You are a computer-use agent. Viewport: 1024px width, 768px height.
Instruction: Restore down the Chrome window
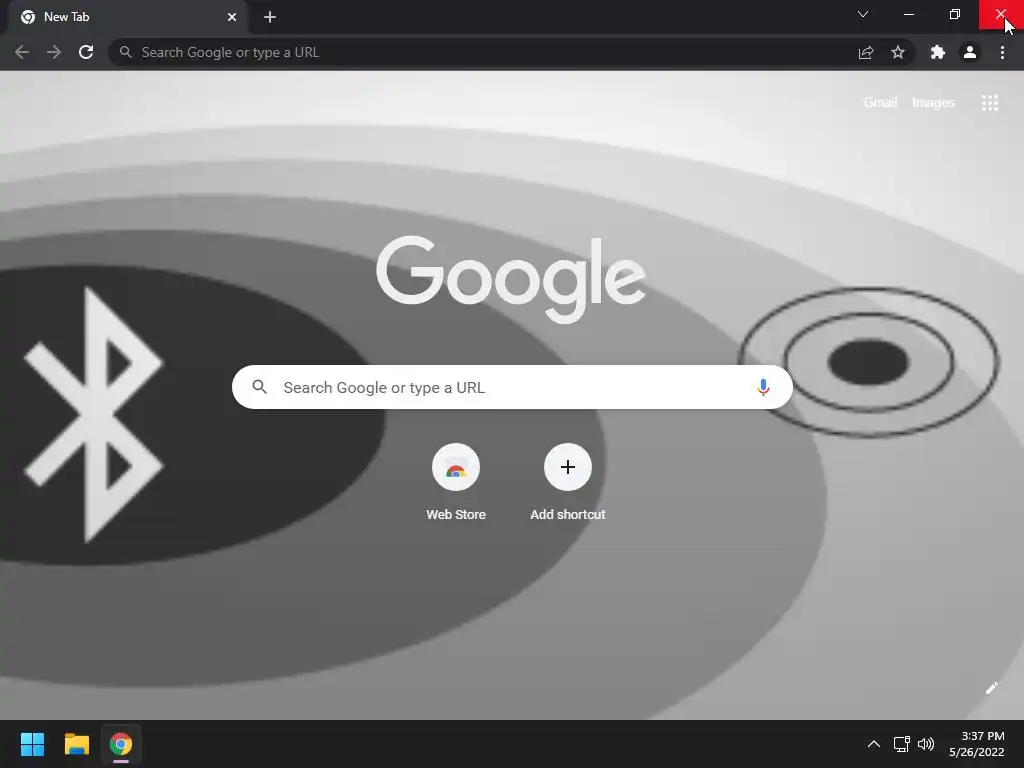(x=955, y=14)
